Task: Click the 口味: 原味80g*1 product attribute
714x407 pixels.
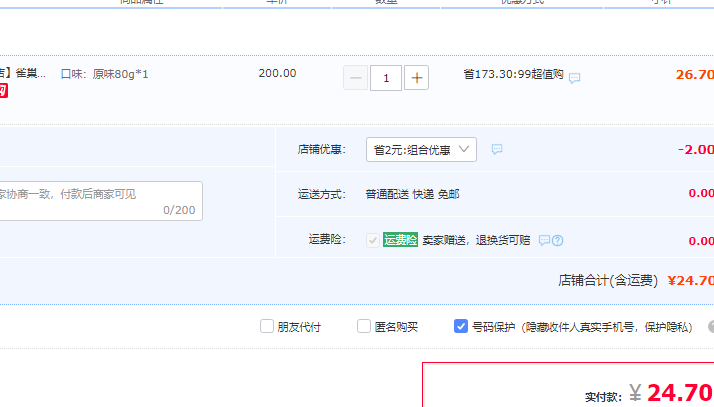Action: click(104, 74)
